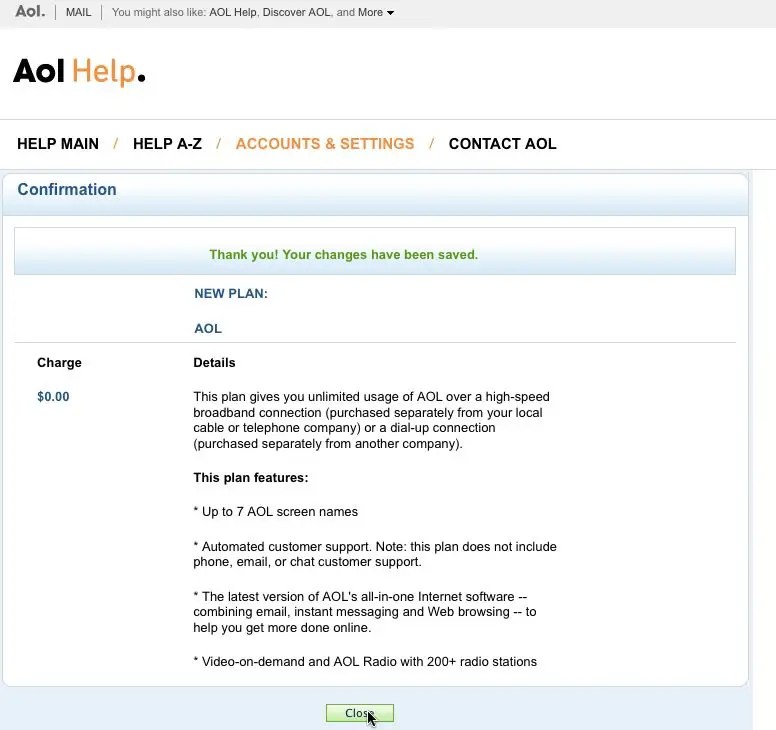Click the Details column header
The height and width of the screenshot is (730, 776).
[x=214, y=363]
